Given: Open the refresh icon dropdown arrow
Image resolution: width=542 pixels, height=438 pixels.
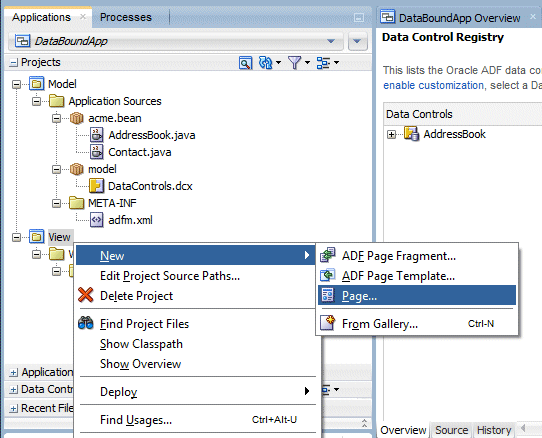Looking at the screenshot, I should [278, 63].
